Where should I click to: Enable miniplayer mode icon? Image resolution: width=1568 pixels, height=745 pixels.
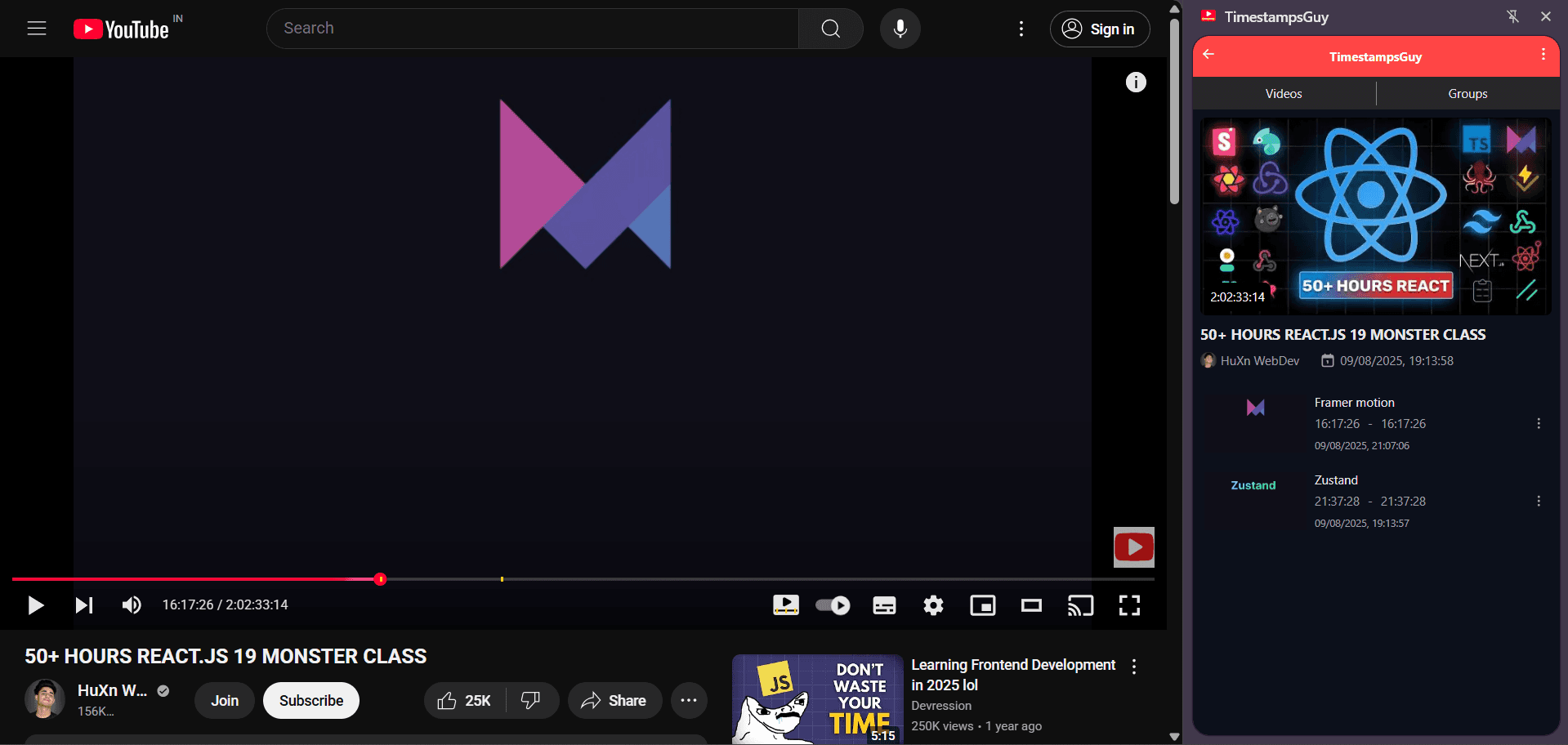pos(982,605)
